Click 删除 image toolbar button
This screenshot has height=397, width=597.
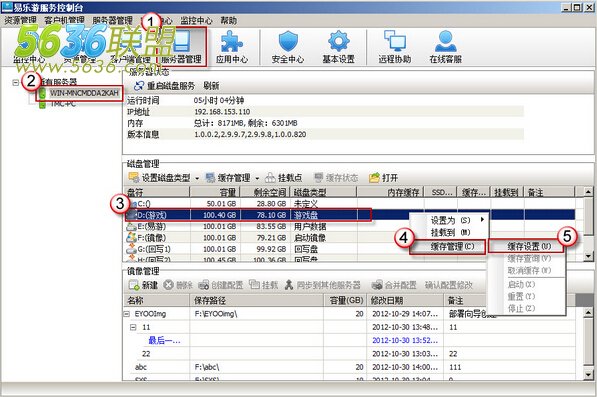[178, 285]
